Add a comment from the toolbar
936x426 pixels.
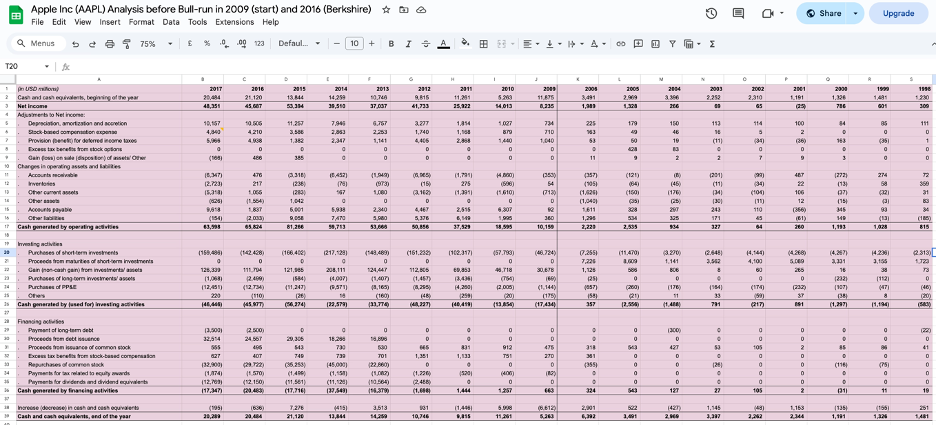pos(638,44)
